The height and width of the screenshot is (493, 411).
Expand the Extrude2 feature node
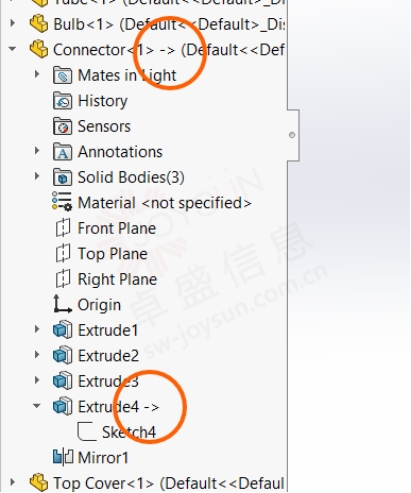37,355
